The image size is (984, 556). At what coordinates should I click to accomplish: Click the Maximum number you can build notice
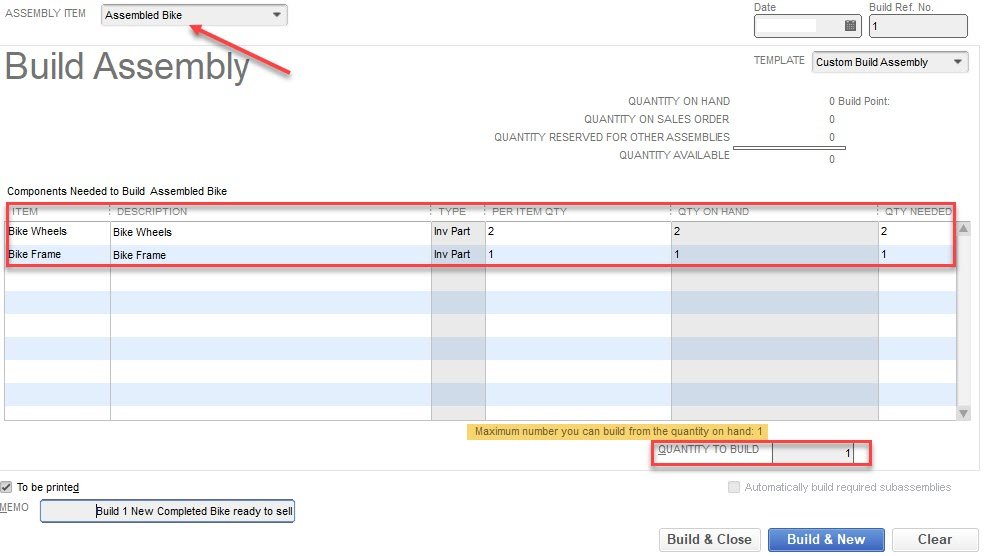(x=618, y=432)
